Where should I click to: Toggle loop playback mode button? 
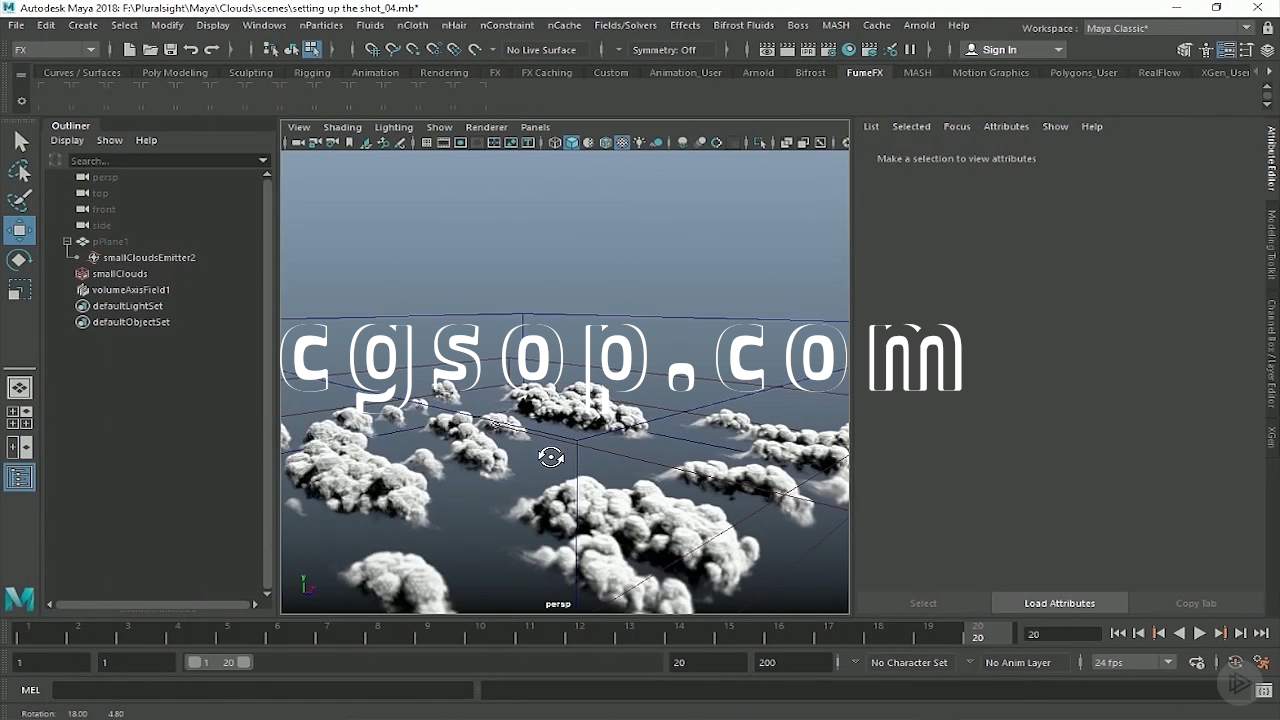point(1197,663)
